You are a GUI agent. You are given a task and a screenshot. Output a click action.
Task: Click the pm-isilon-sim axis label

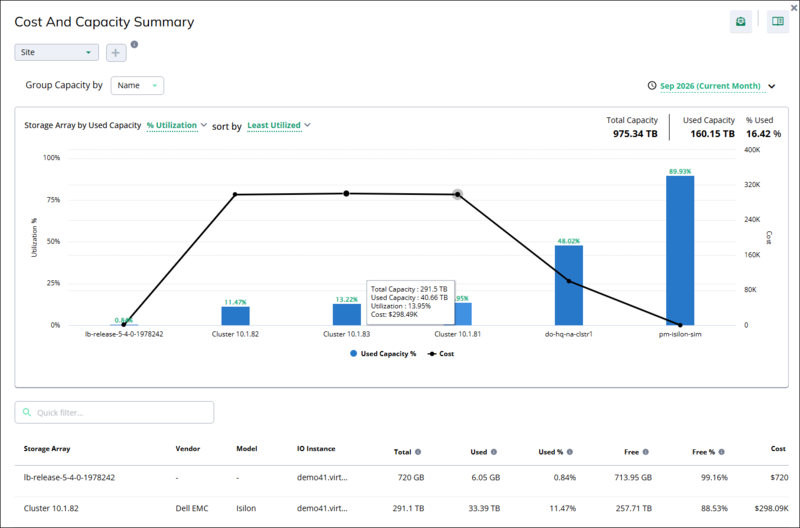click(x=680, y=334)
